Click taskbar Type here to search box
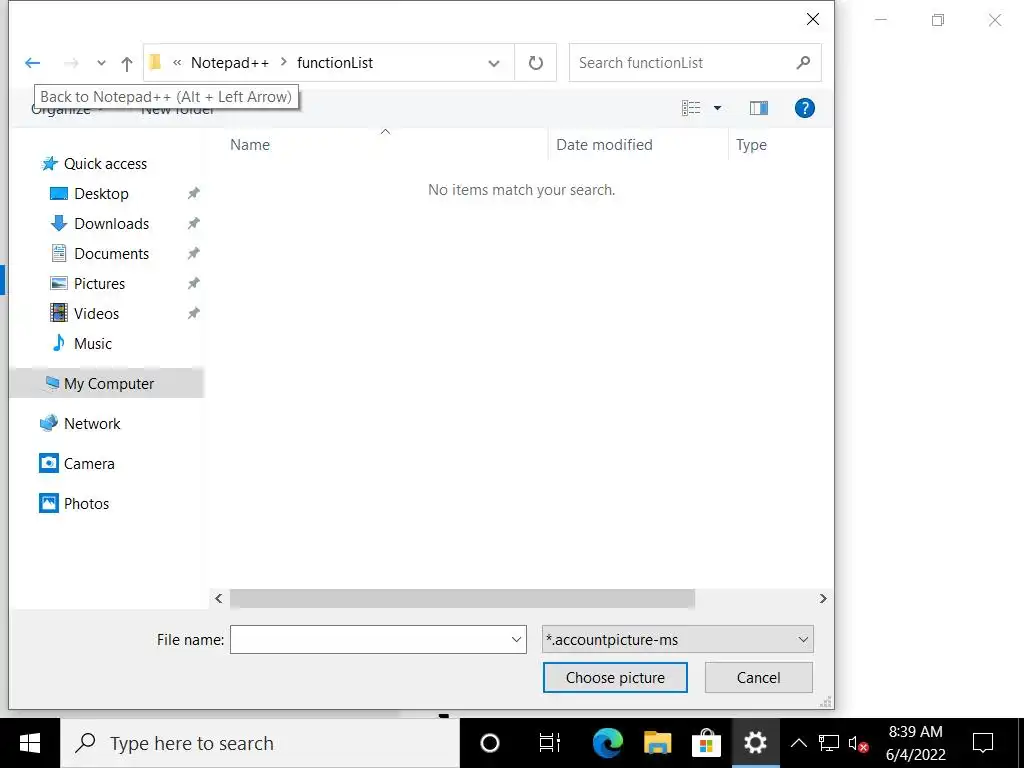Image resolution: width=1024 pixels, height=768 pixels. click(261, 743)
